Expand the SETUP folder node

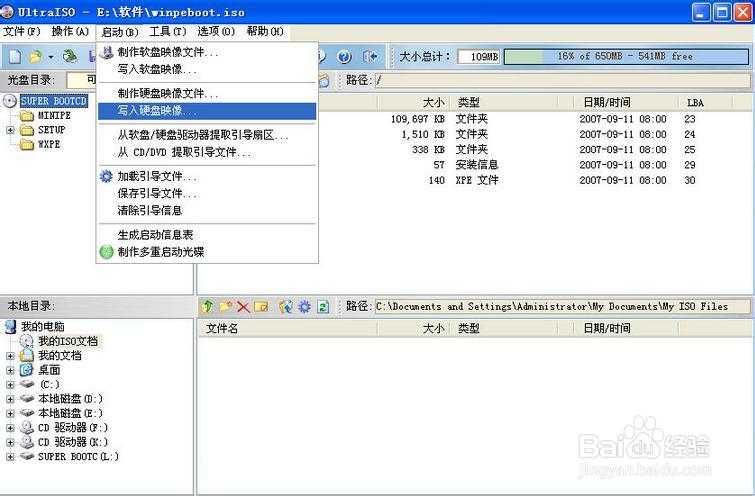point(10,130)
